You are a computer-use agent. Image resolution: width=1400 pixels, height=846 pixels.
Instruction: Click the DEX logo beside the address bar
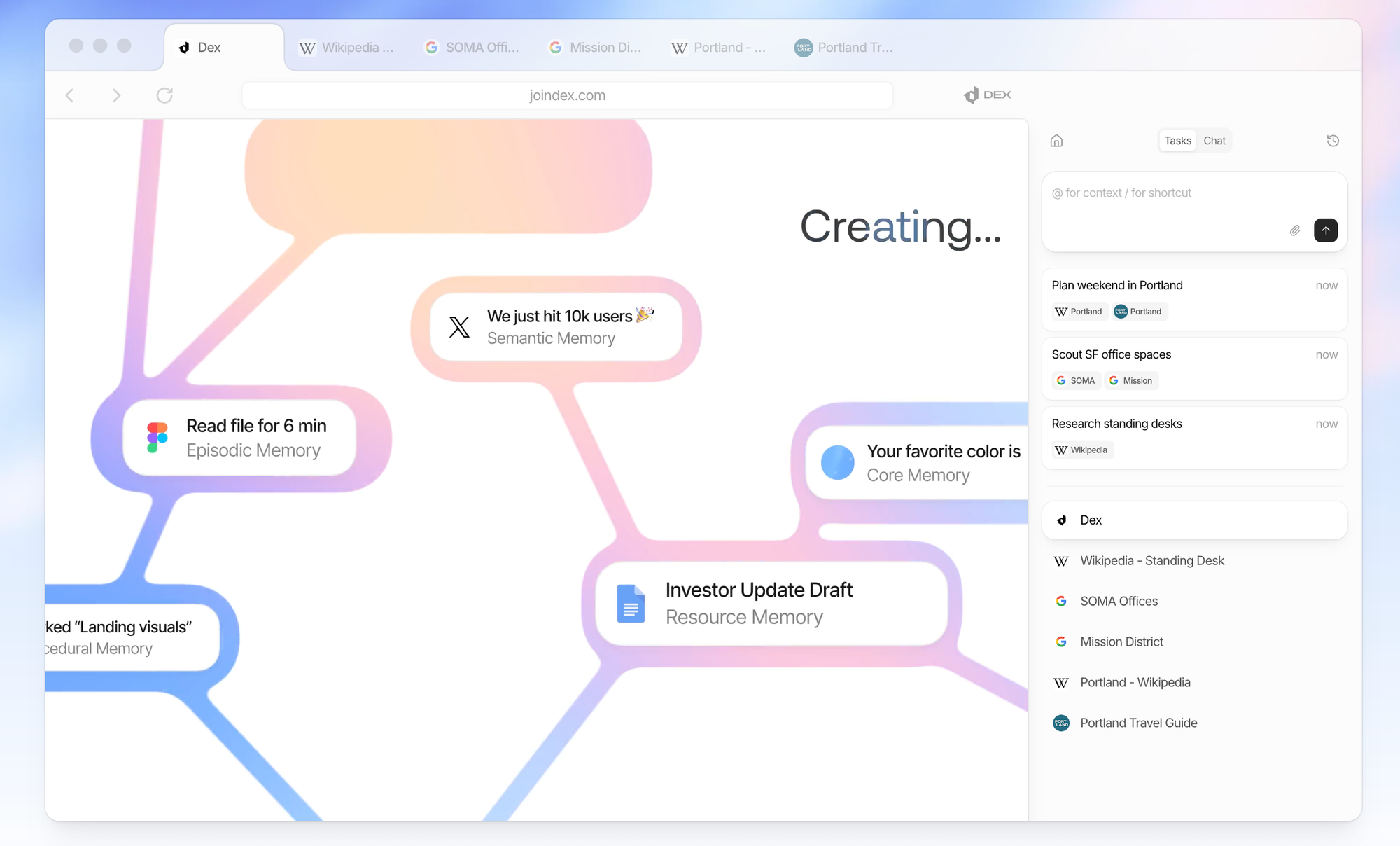coord(987,95)
